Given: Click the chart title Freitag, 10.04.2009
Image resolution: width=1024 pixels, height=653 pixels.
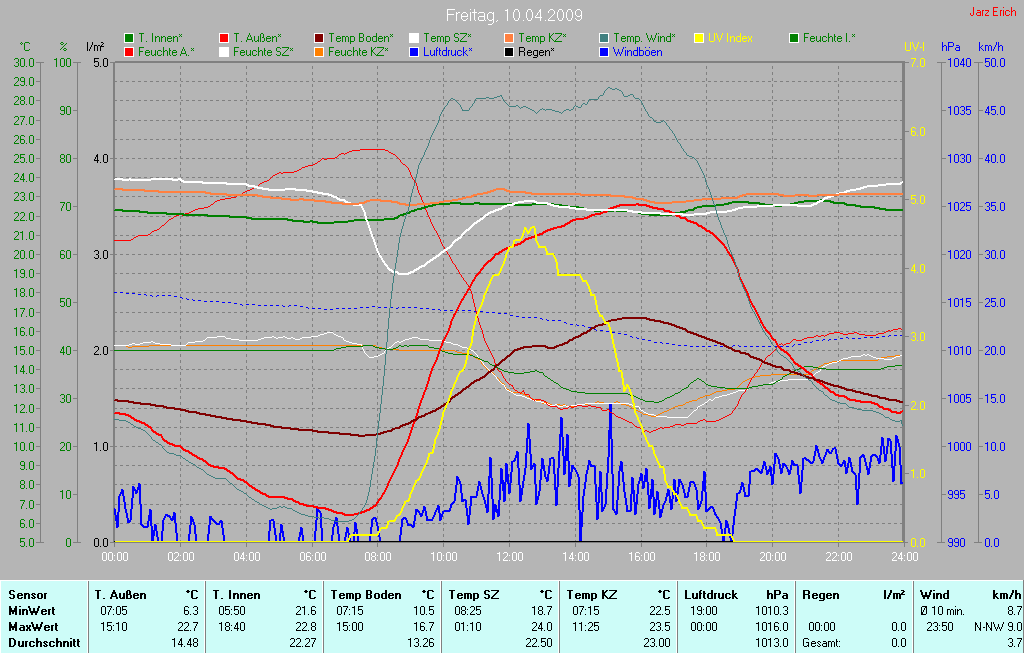Looking at the screenshot, I should click(514, 16).
